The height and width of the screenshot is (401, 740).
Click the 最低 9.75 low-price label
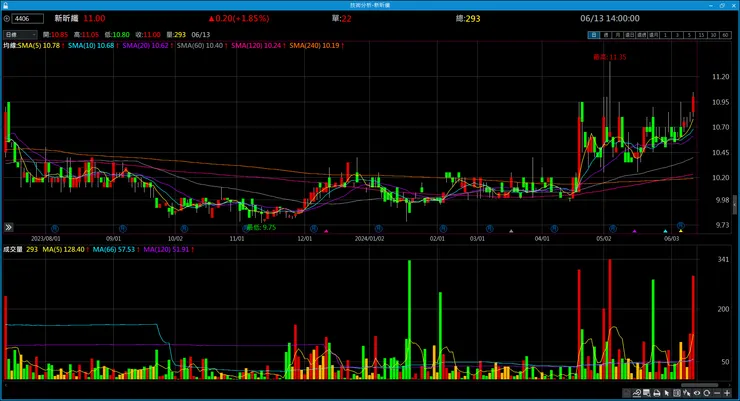pyautogui.click(x=261, y=227)
